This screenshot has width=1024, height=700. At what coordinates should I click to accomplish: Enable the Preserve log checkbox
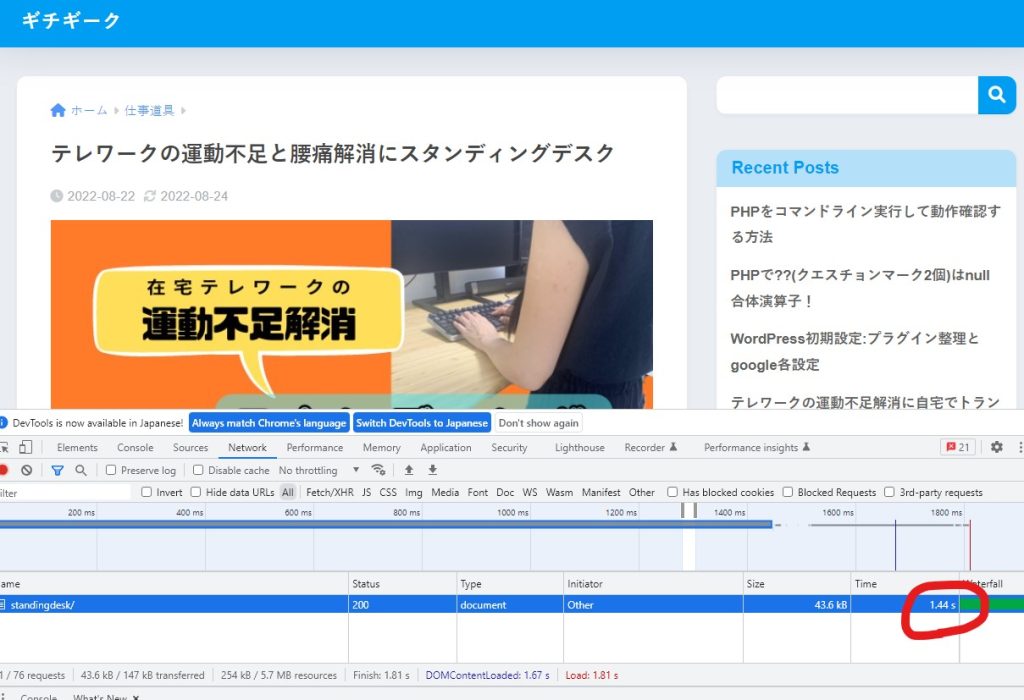tap(112, 470)
